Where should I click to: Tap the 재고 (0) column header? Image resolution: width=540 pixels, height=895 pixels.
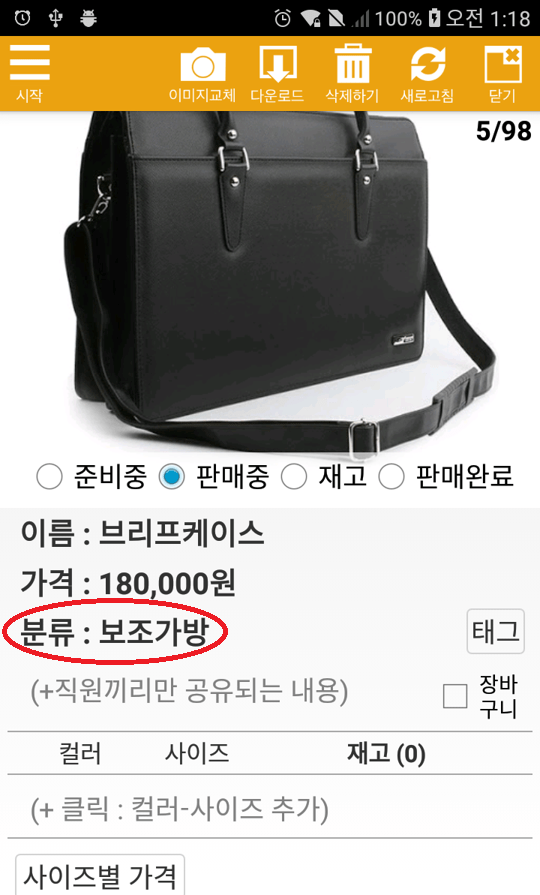click(x=386, y=754)
